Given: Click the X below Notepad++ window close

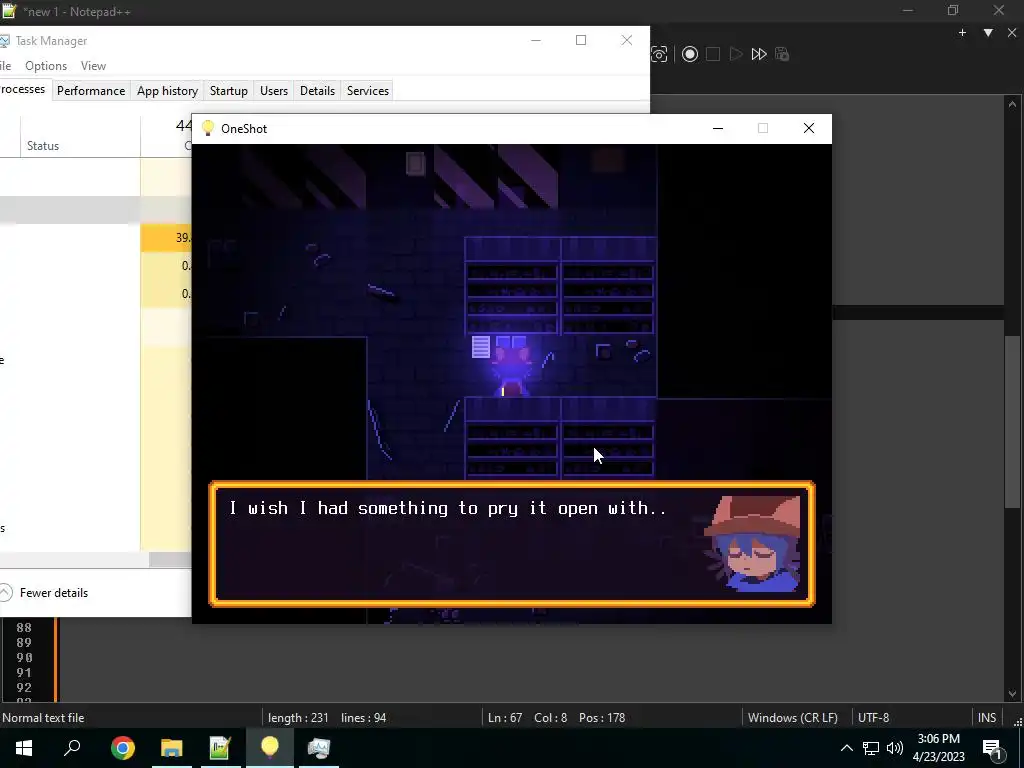Looking at the screenshot, I should [x=1012, y=33].
